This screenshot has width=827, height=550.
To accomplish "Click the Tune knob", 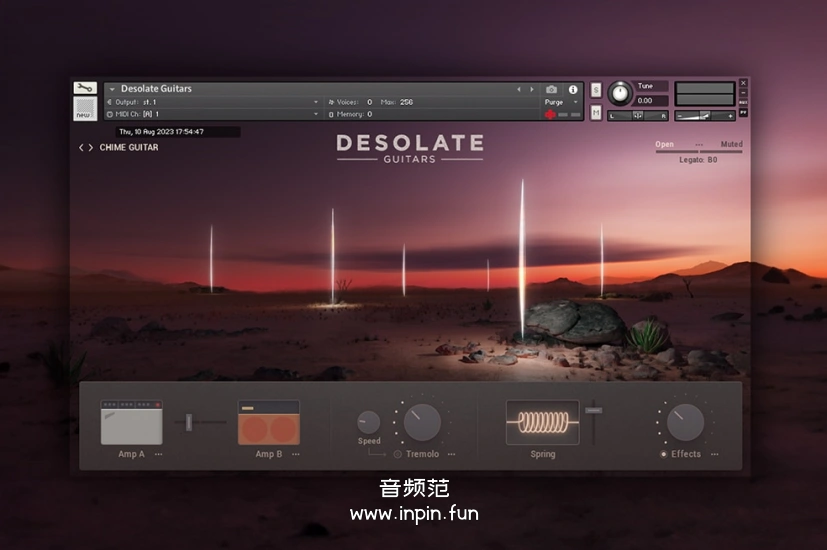I will coord(620,93).
